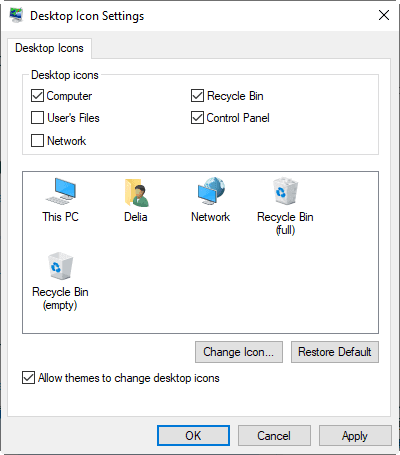Viewport: 400px width, 455px height.
Task: Close the Desktop Icon Settings dialog
Action: pos(384,15)
